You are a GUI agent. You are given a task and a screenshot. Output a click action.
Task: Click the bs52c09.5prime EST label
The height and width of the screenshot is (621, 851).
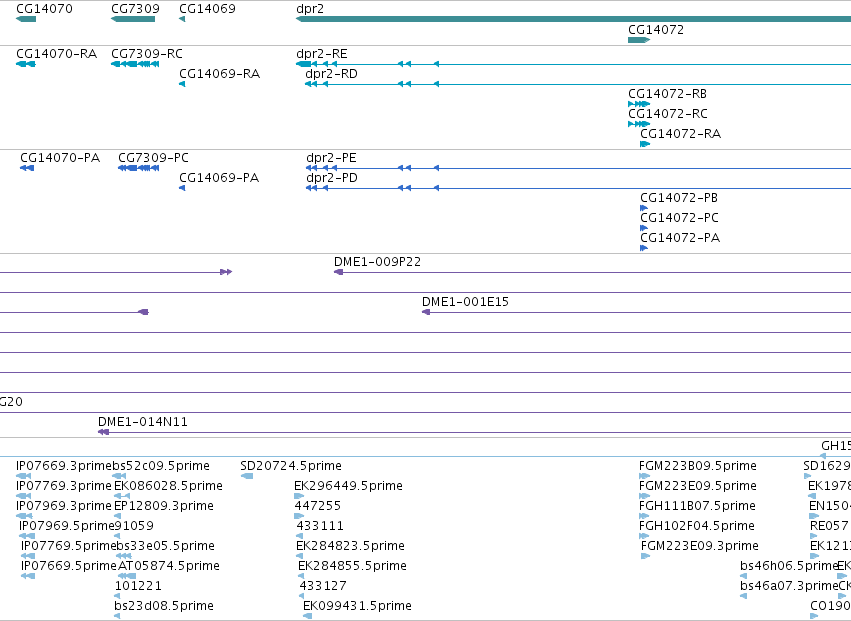[161, 466]
